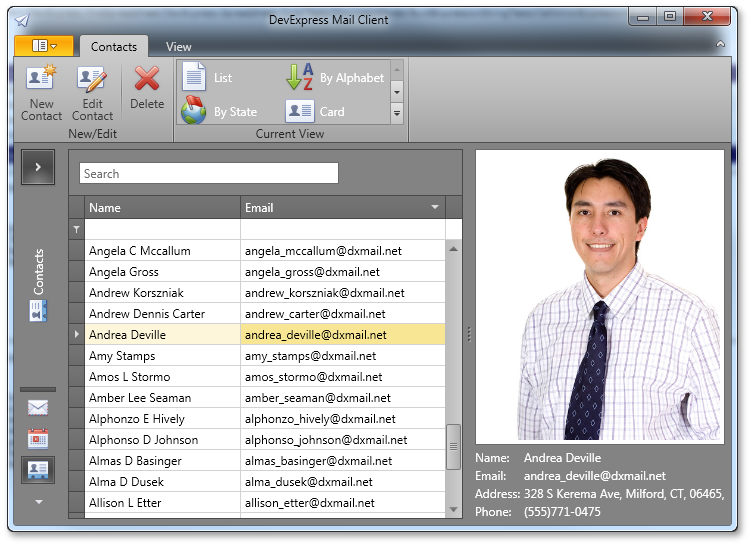Expand the Current View gallery dropdown
The width and height of the screenshot is (751, 546).
(x=397, y=113)
